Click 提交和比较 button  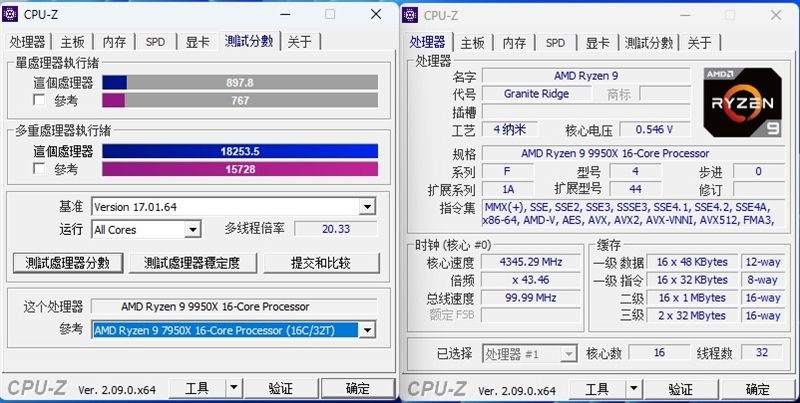pyautogui.click(x=321, y=263)
